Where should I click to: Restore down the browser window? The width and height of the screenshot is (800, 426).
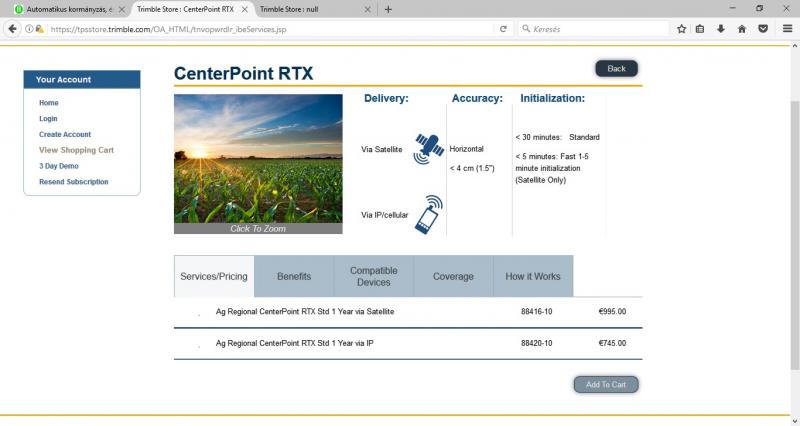pos(759,9)
